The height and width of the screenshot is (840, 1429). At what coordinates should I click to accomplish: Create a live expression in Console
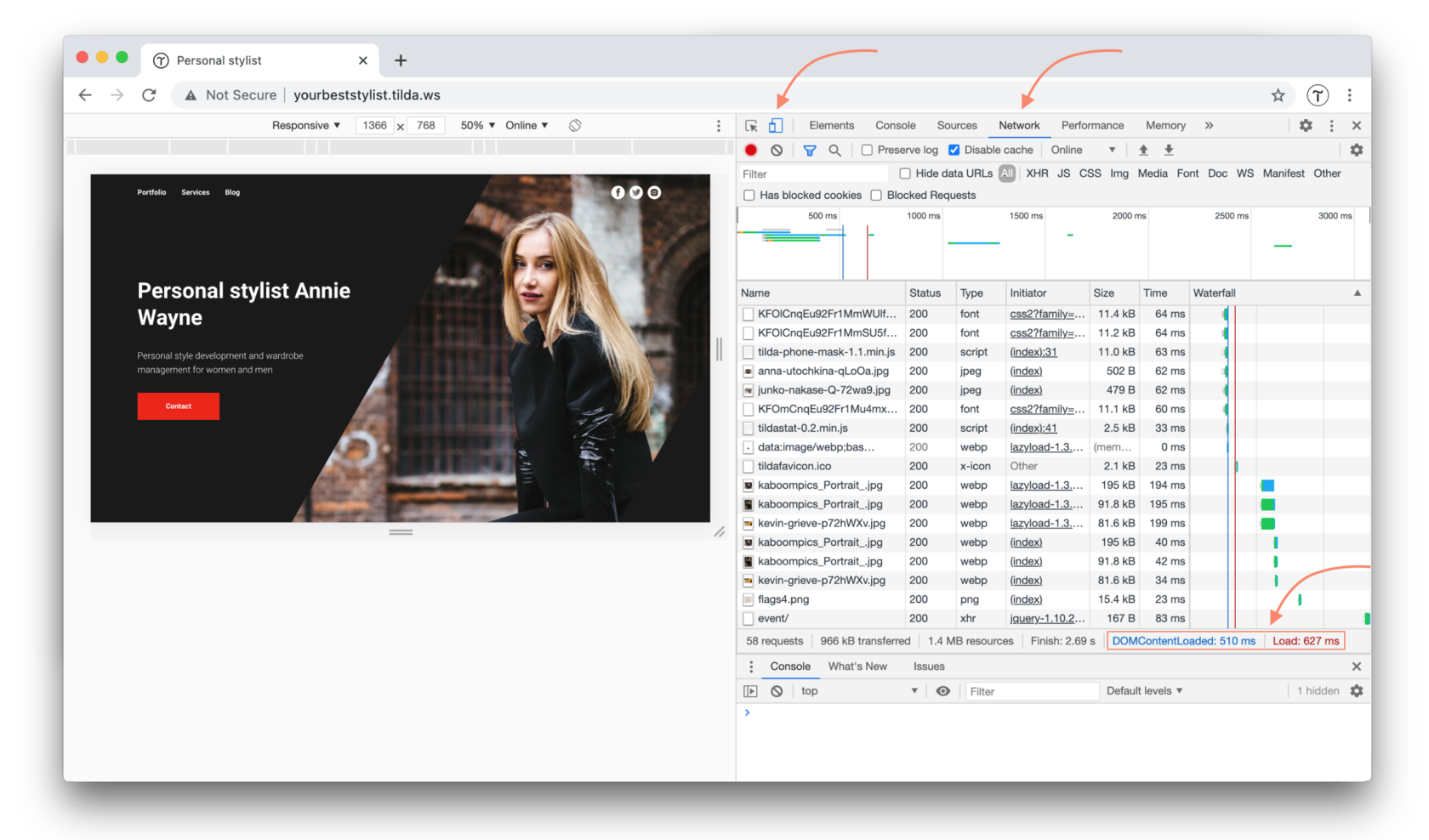(942, 690)
